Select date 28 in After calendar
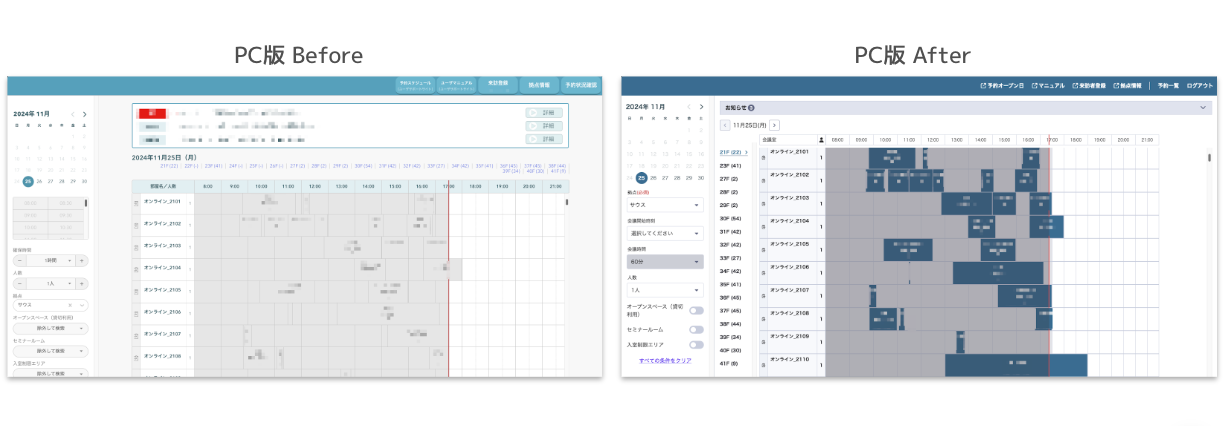Screen dimensions: 1226x426 [x=677, y=177]
